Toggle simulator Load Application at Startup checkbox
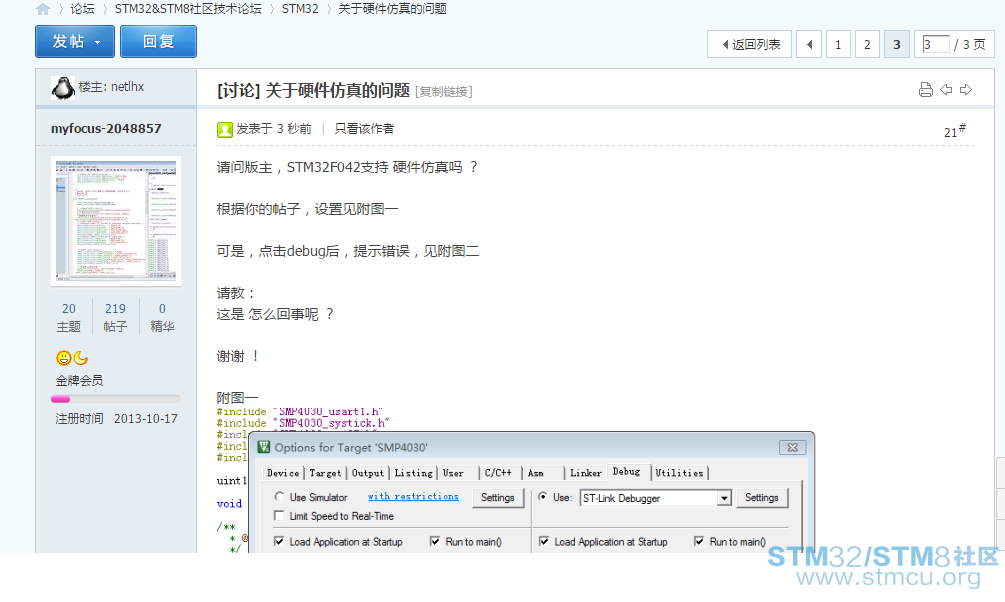1005x602 pixels. [279, 541]
